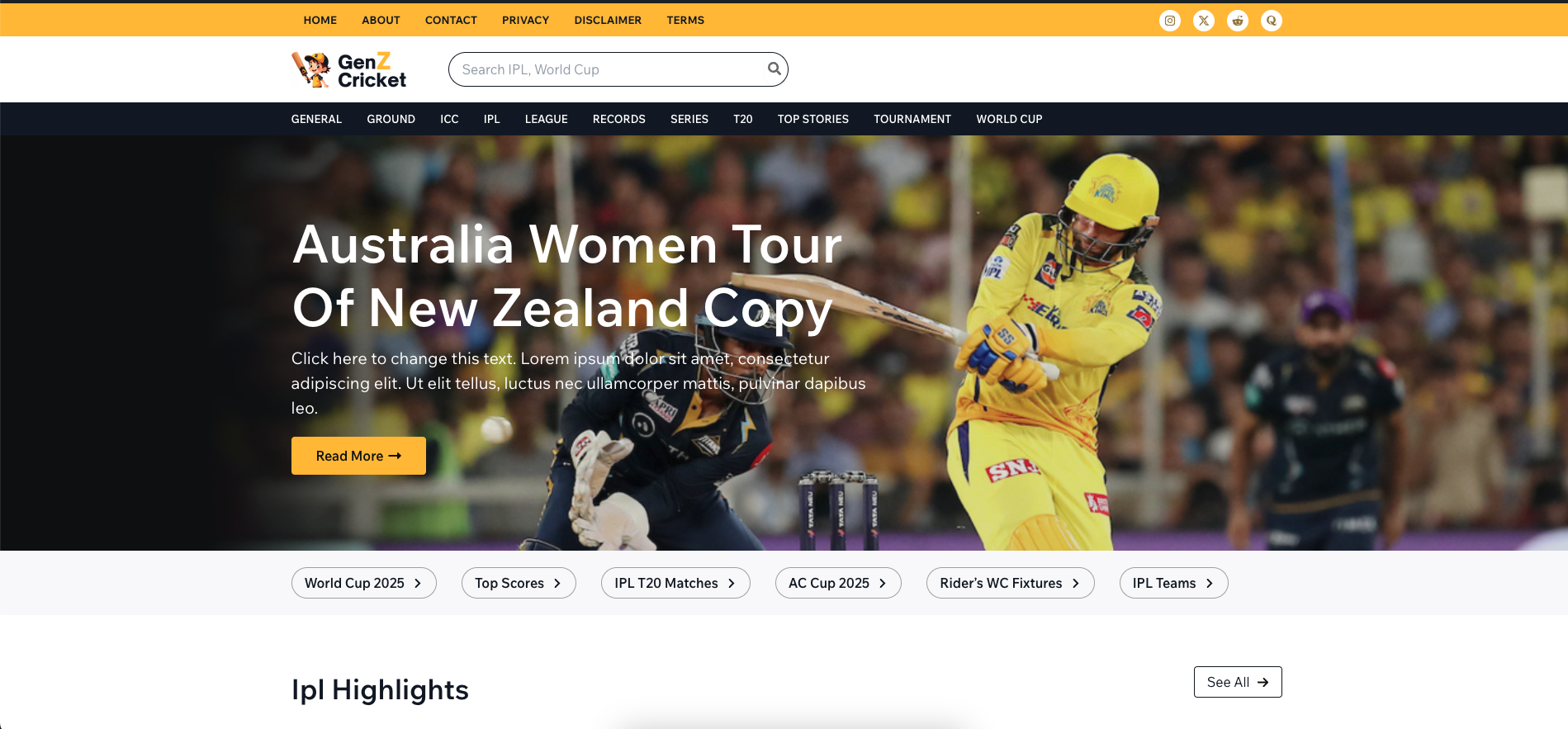Click the arrow on See All

pyautogui.click(x=1262, y=683)
